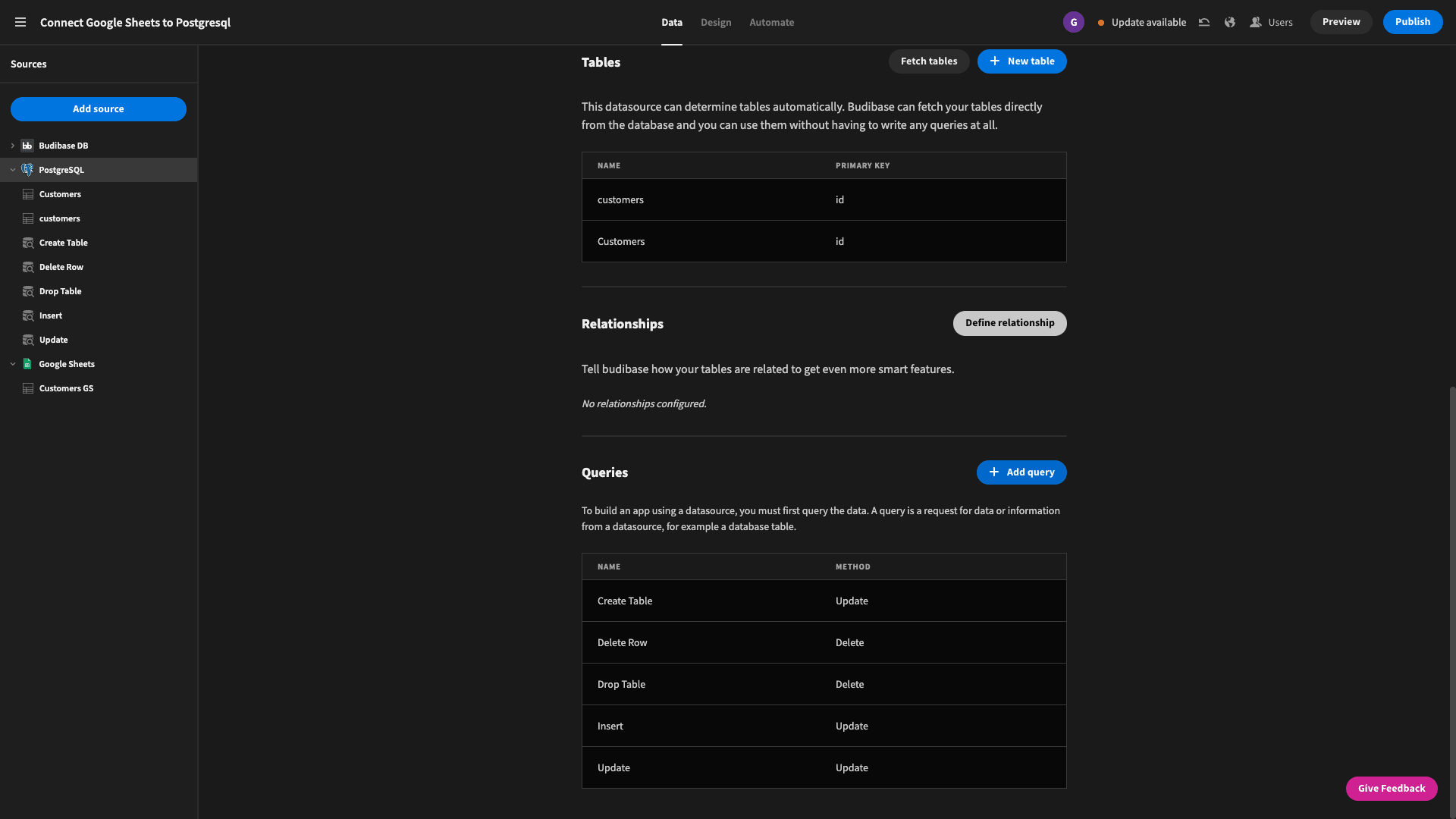The width and height of the screenshot is (1456, 819).
Task: Switch to the Data tab
Action: click(671, 22)
